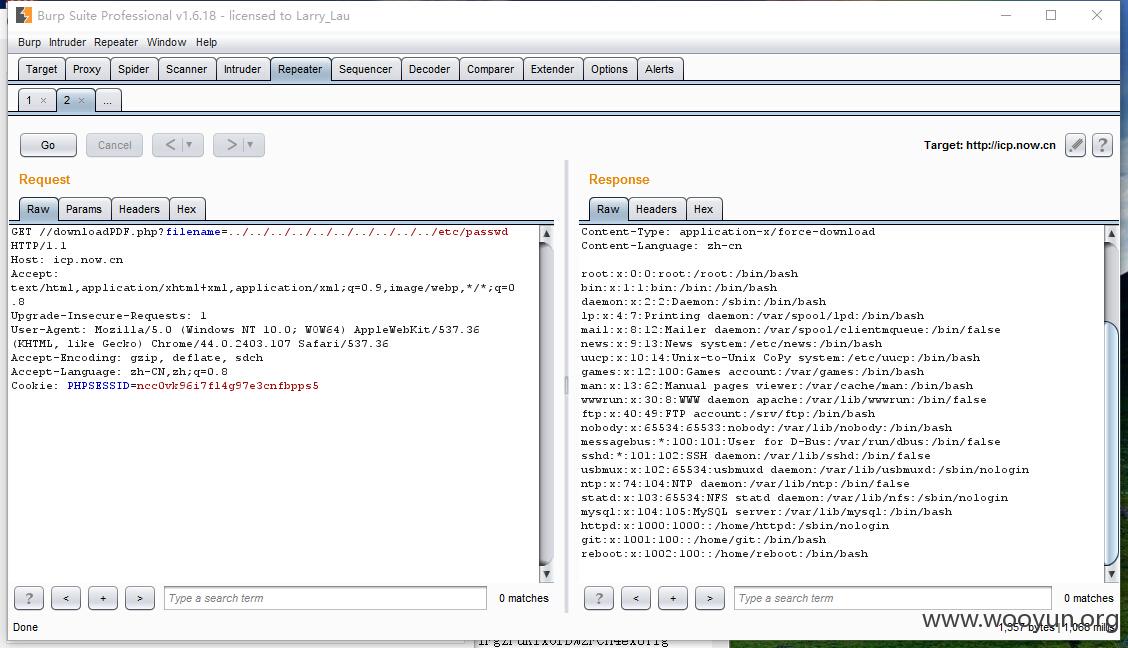This screenshot has height=648, width=1128.
Task: Go to previous match in response search
Action: tap(636, 598)
